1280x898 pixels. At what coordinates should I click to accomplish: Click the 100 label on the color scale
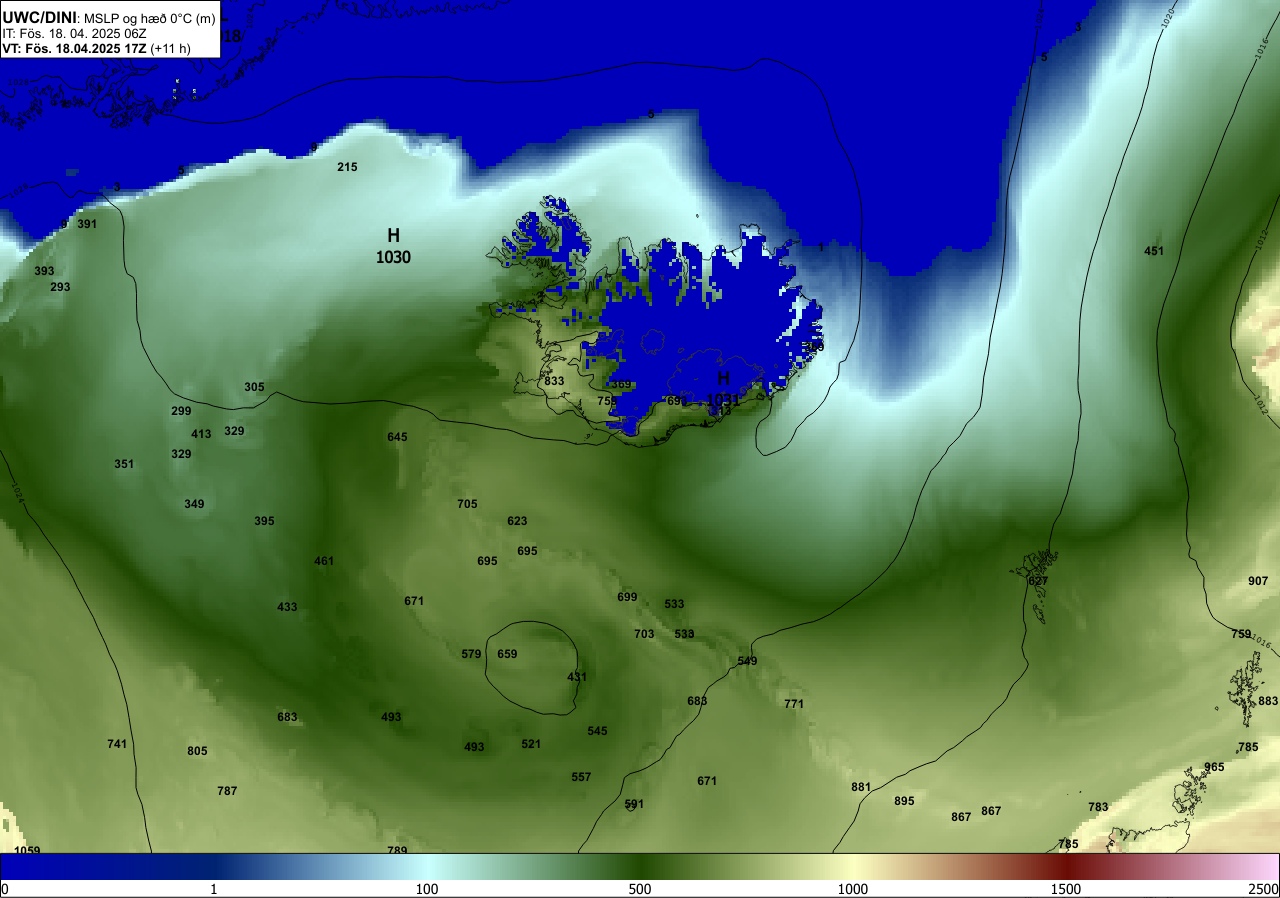[x=427, y=889]
